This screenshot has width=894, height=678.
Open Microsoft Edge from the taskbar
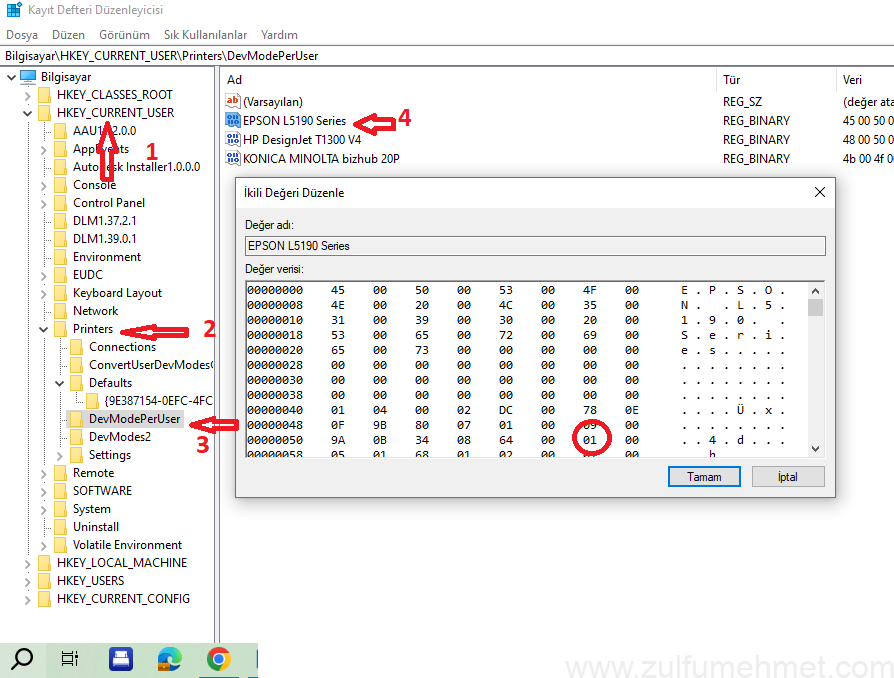(170, 658)
